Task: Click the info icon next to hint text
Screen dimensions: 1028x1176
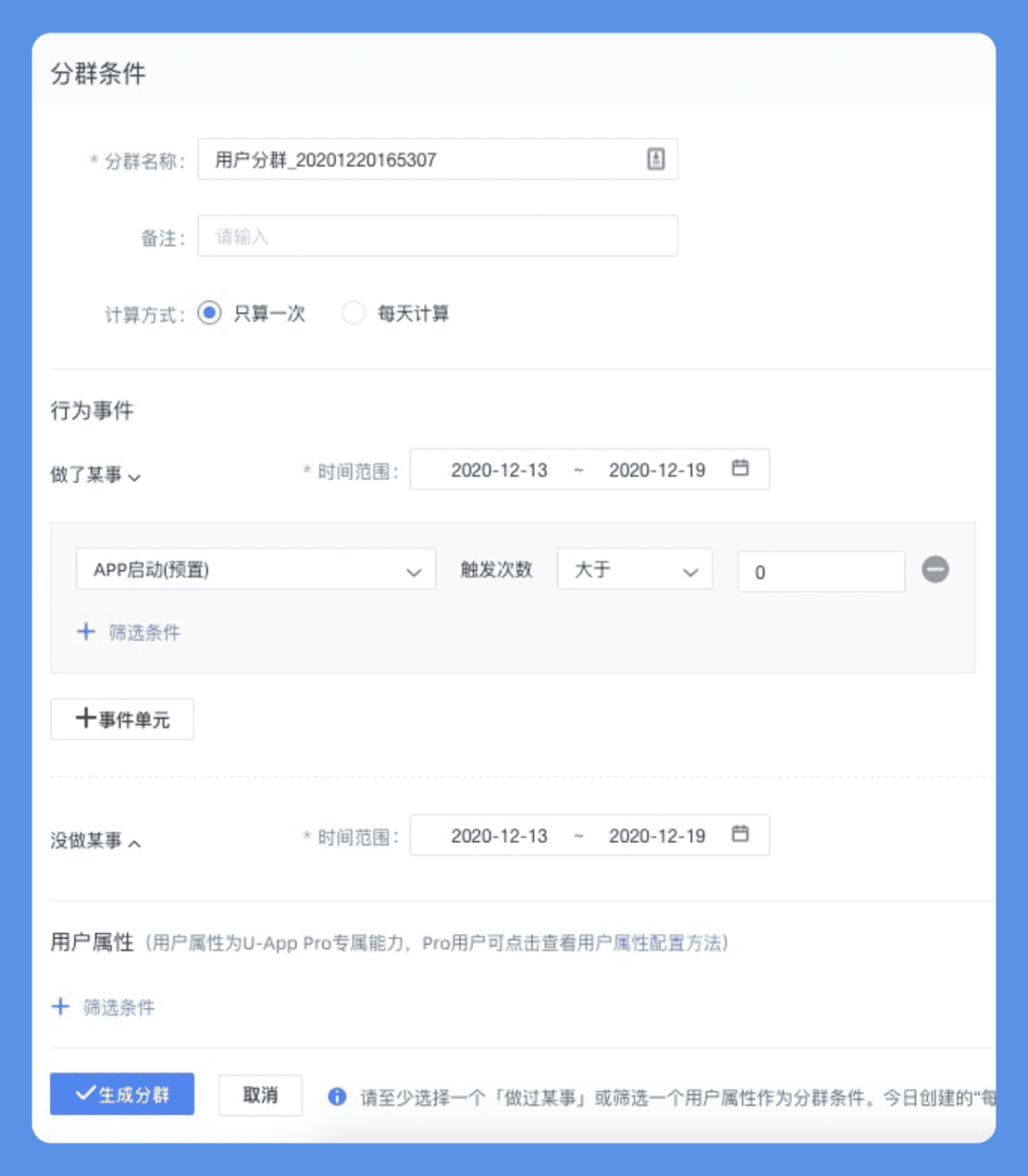Action: click(x=337, y=1096)
